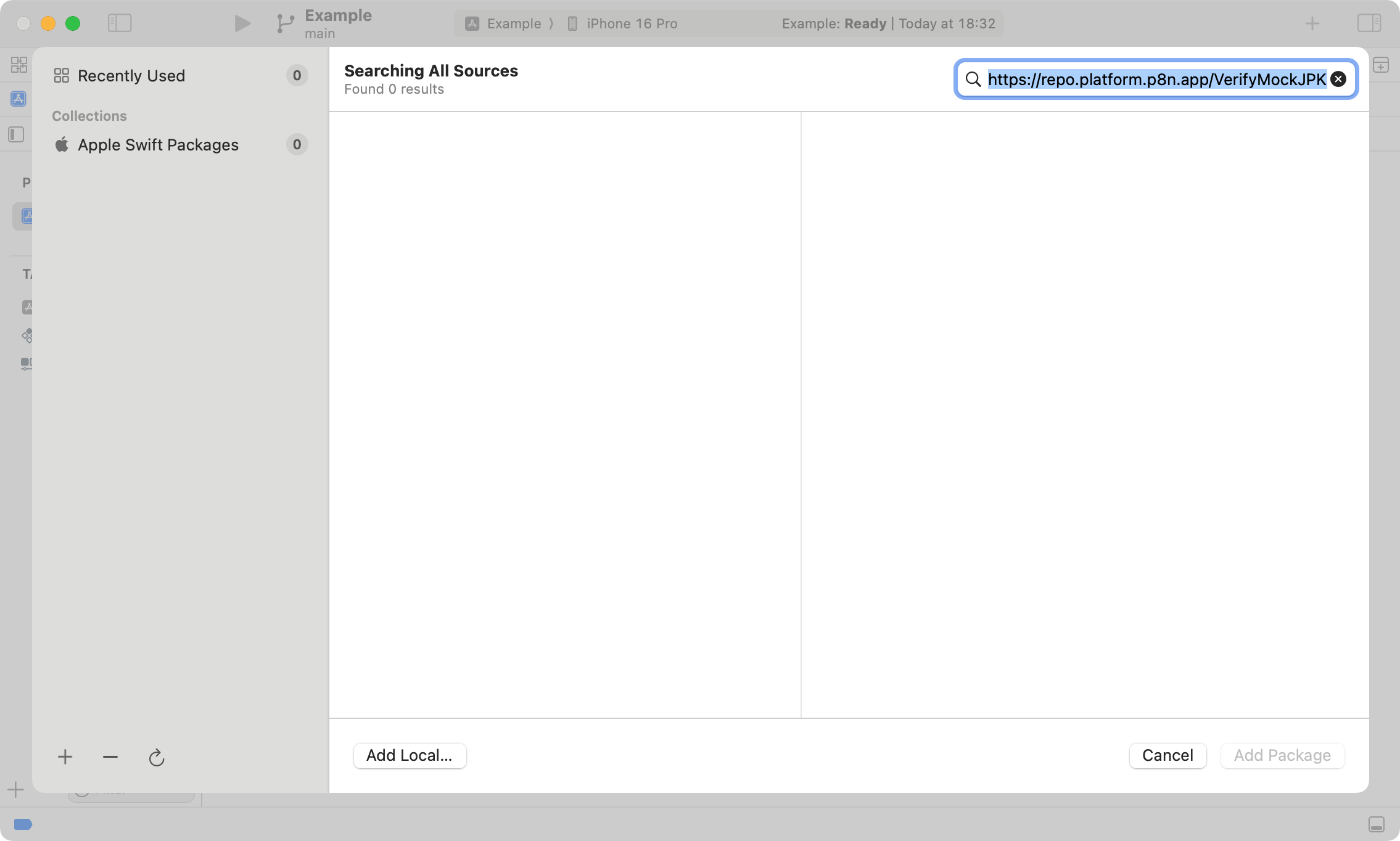The image size is (1400, 841).
Task: Toggle the right inspector panel
Action: click(x=1369, y=23)
